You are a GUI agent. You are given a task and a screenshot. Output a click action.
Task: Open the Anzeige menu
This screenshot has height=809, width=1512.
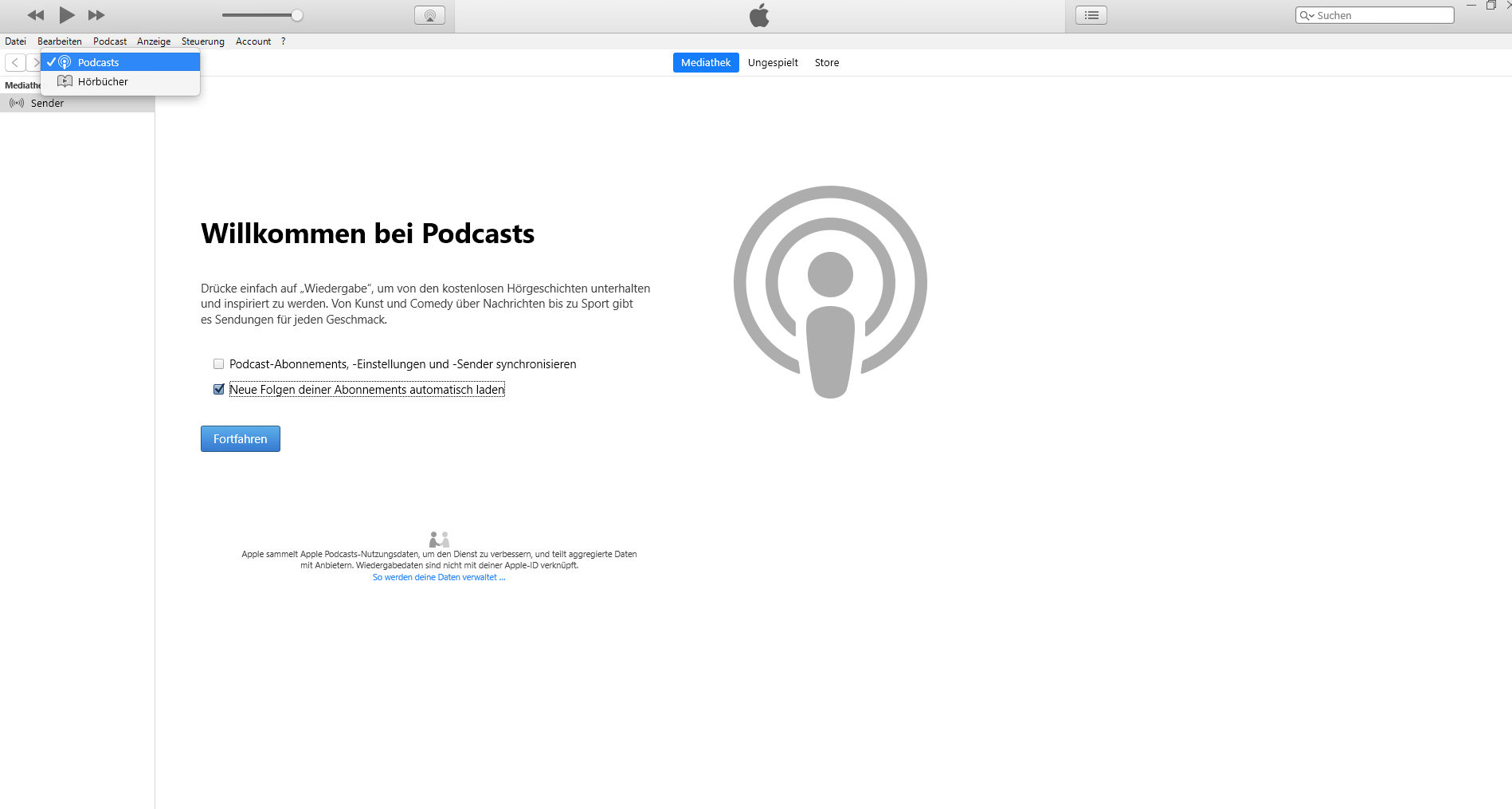(x=154, y=41)
